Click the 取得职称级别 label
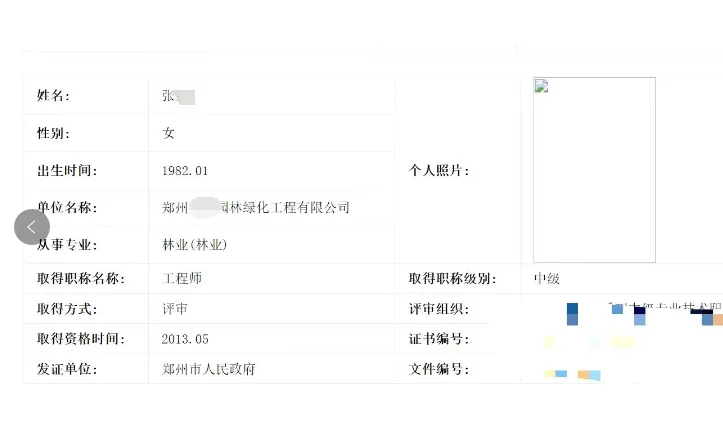The height and width of the screenshot is (426, 723). click(x=452, y=278)
